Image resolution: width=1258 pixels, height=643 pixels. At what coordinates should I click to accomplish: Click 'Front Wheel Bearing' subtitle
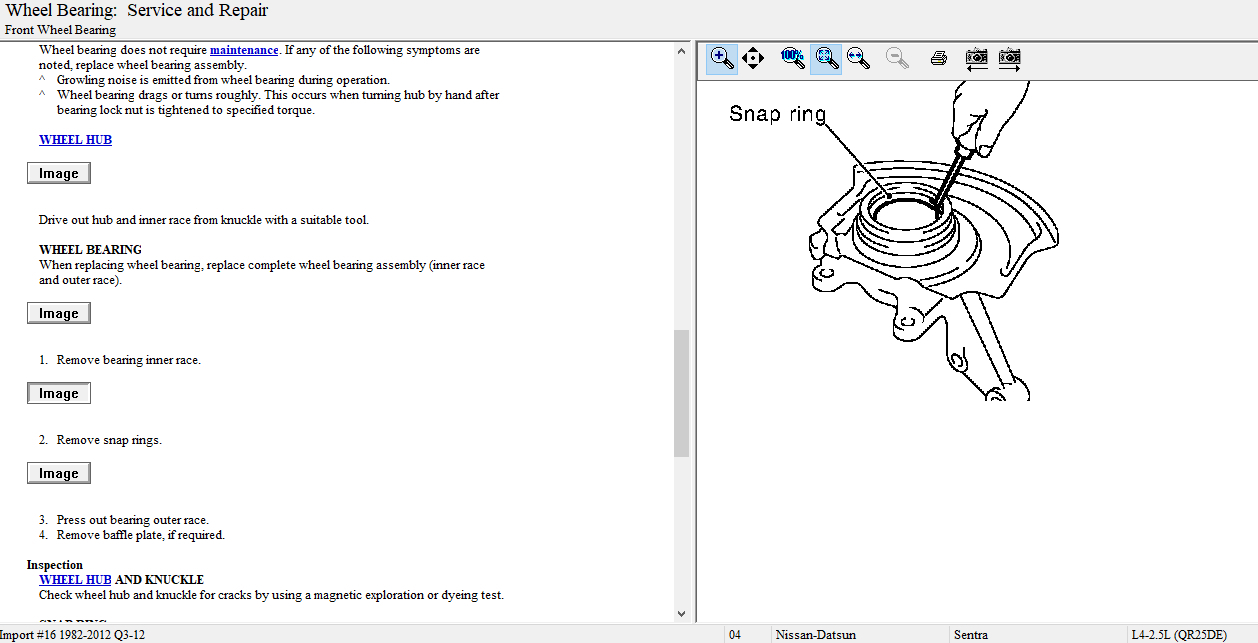point(60,30)
